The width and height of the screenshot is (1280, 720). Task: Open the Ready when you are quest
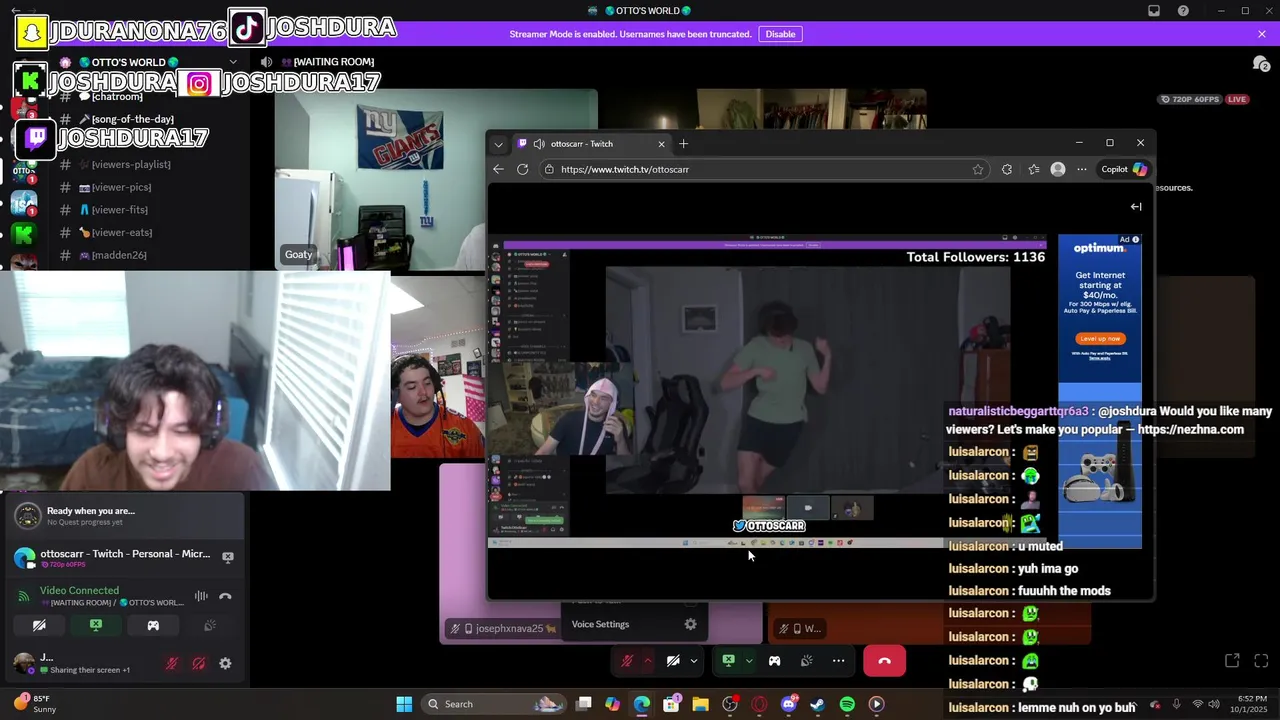click(x=127, y=516)
